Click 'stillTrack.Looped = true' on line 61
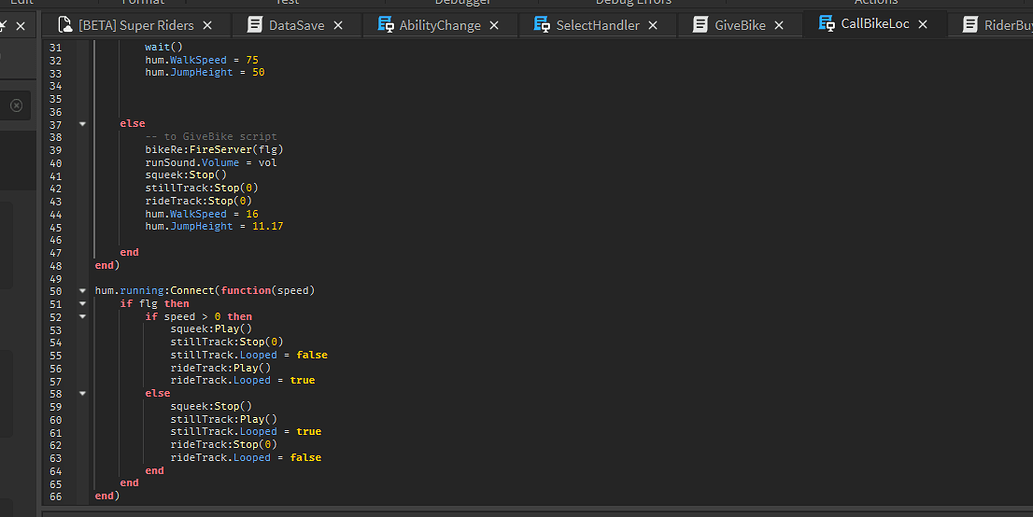 point(246,431)
